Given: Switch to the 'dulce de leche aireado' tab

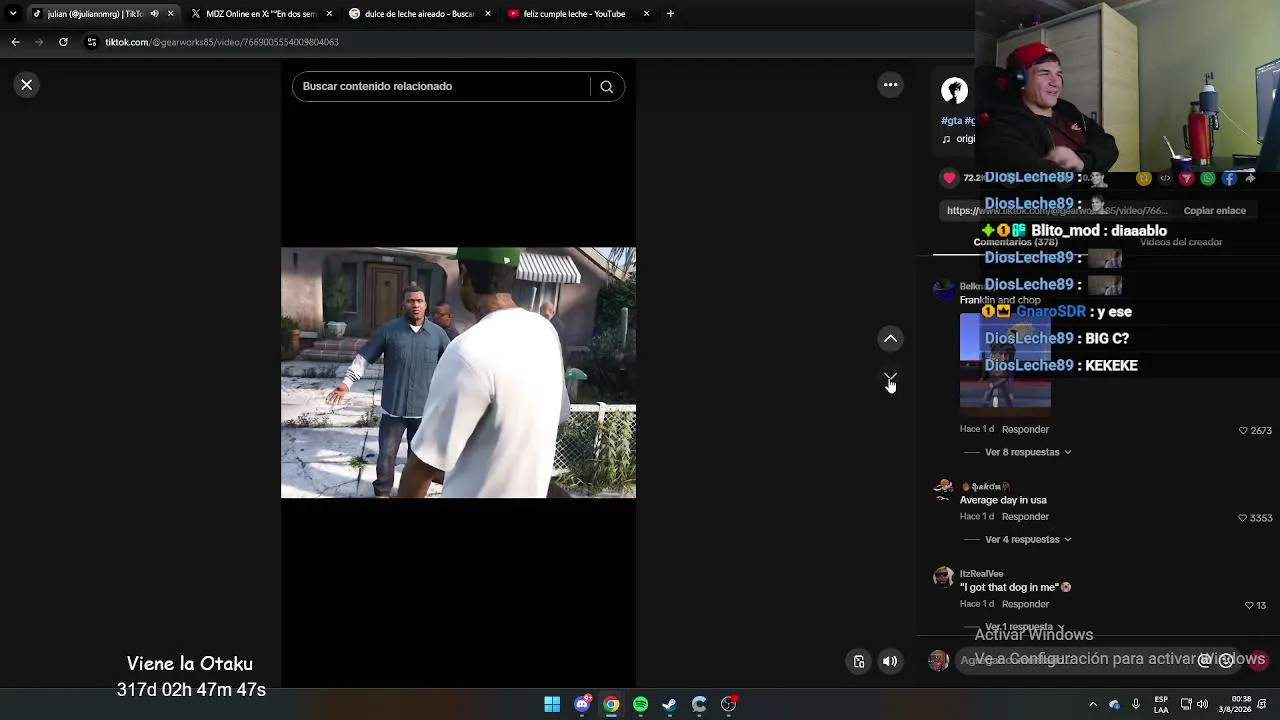Looking at the screenshot, I should (419, 14).
